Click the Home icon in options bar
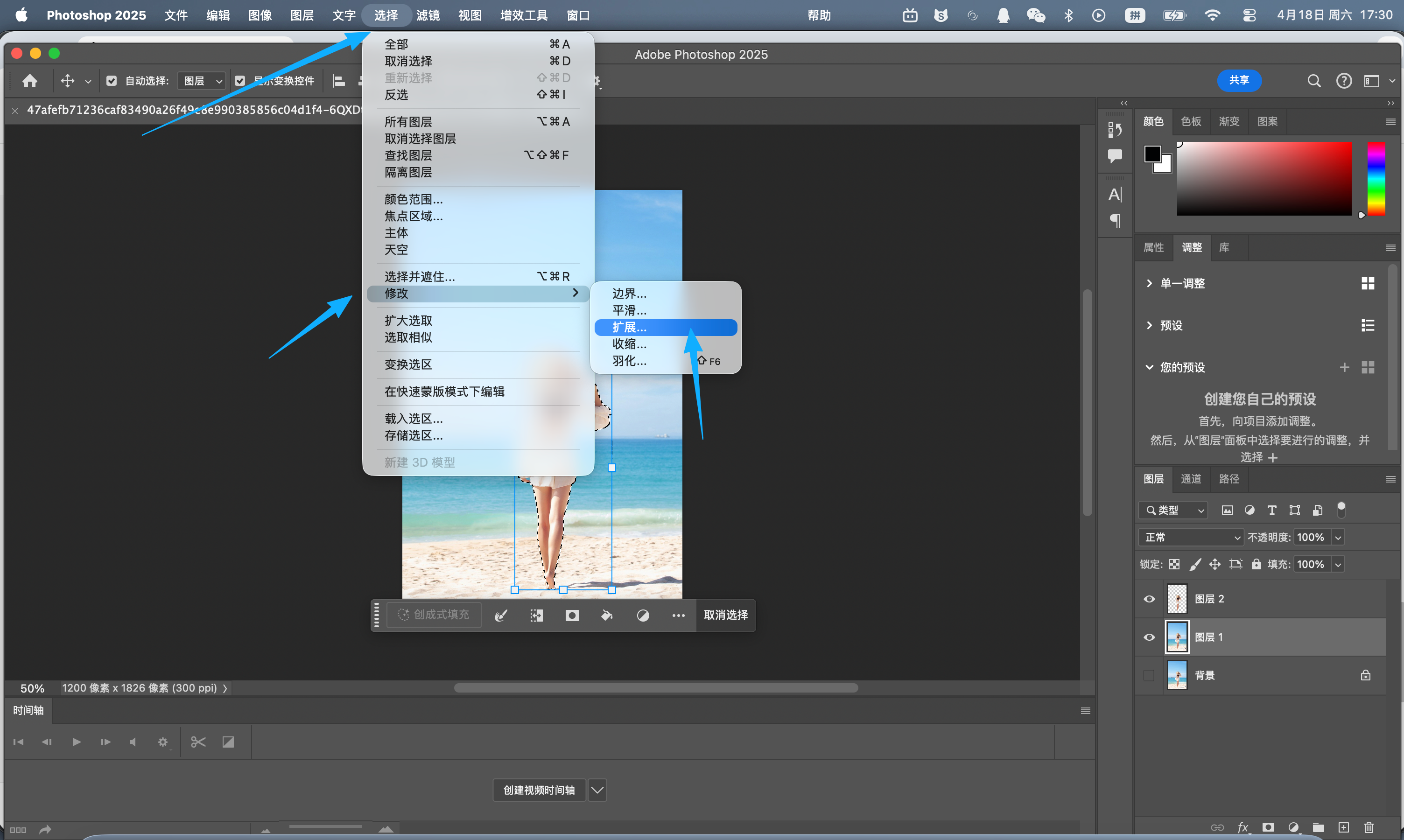 pos(30,81)
